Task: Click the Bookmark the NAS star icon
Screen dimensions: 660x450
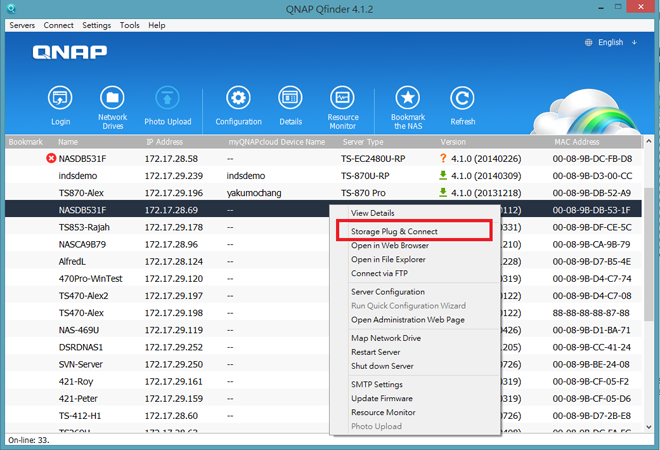Action: point(408,98)
